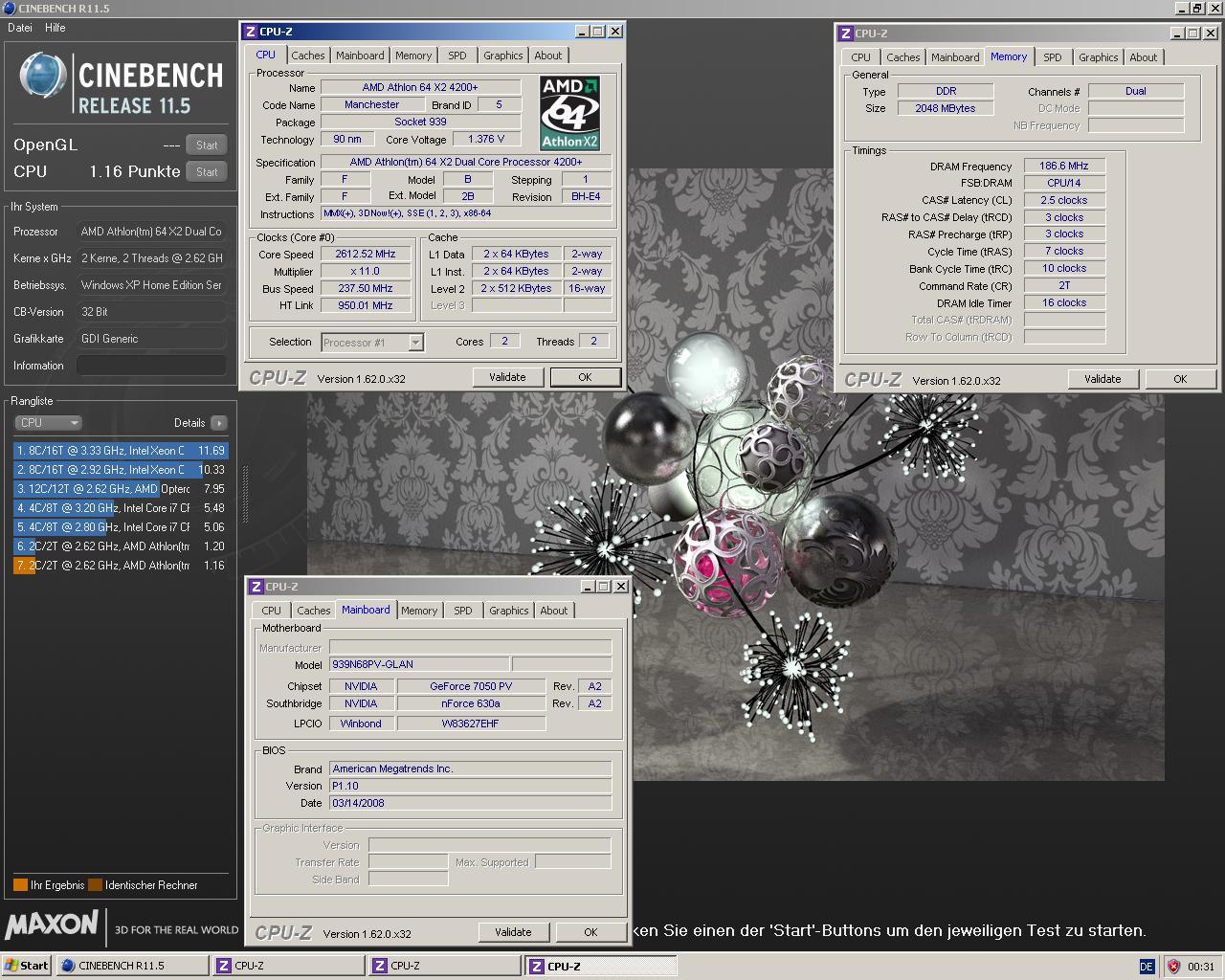Viewport: 1225px width, 980px height.
Task: Click the Bus Speed value 237.50 MHz
Action: point(367,288)
